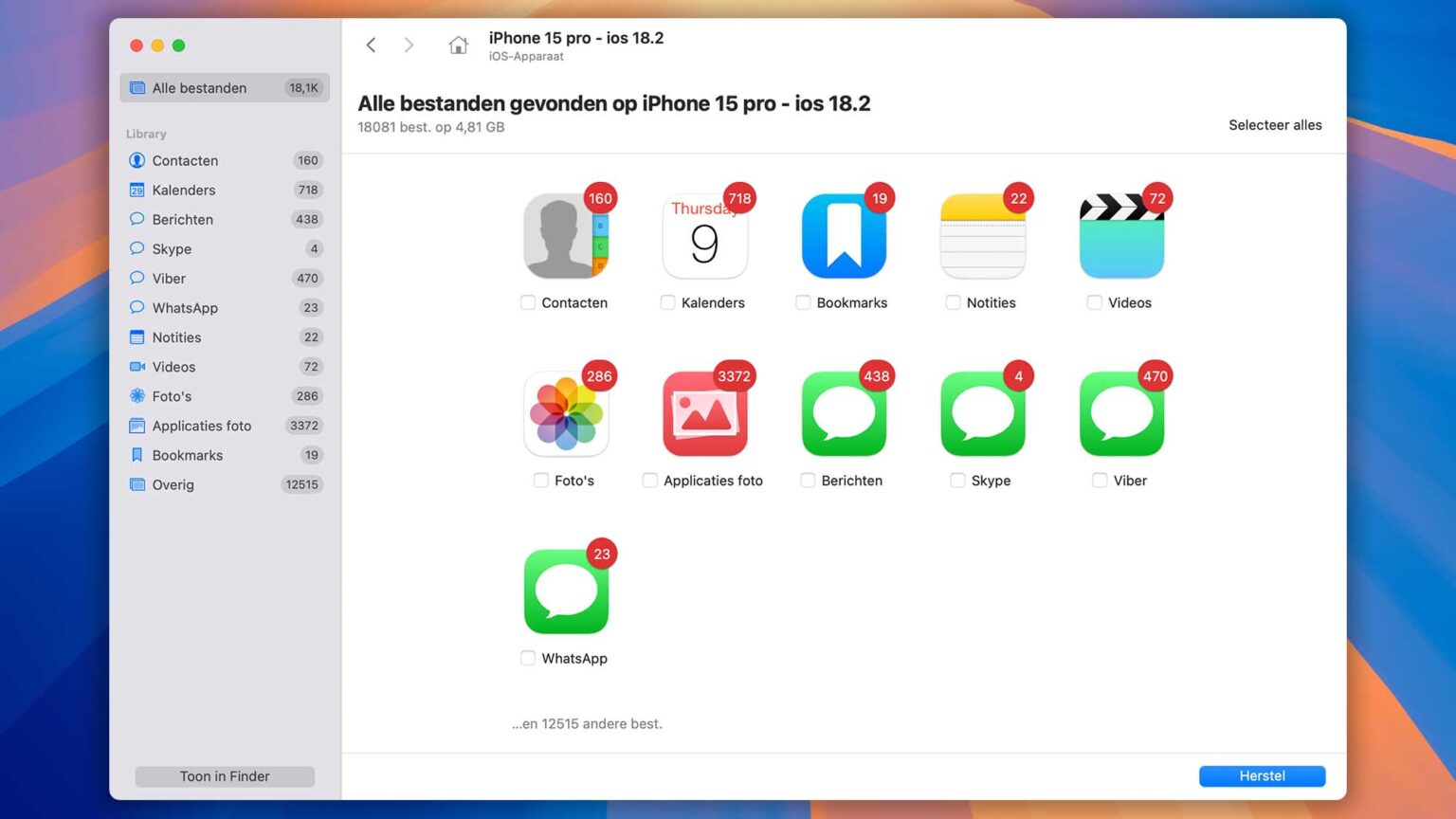
Task: Open the yellow Notities icon
Action: pos(982,237)
